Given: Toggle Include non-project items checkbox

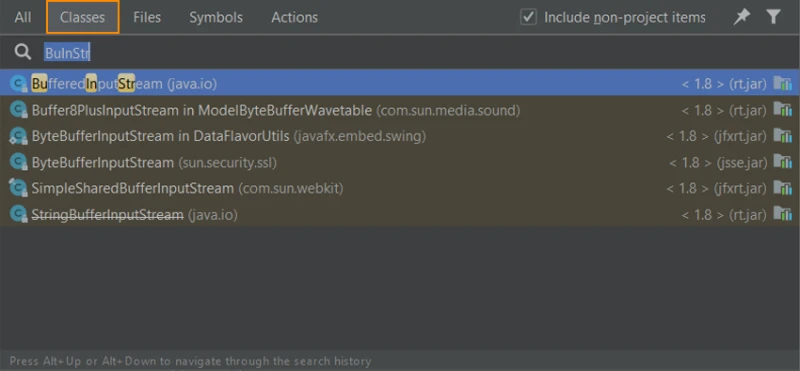Looking at the screenshot, I should (x=528, y=17).
